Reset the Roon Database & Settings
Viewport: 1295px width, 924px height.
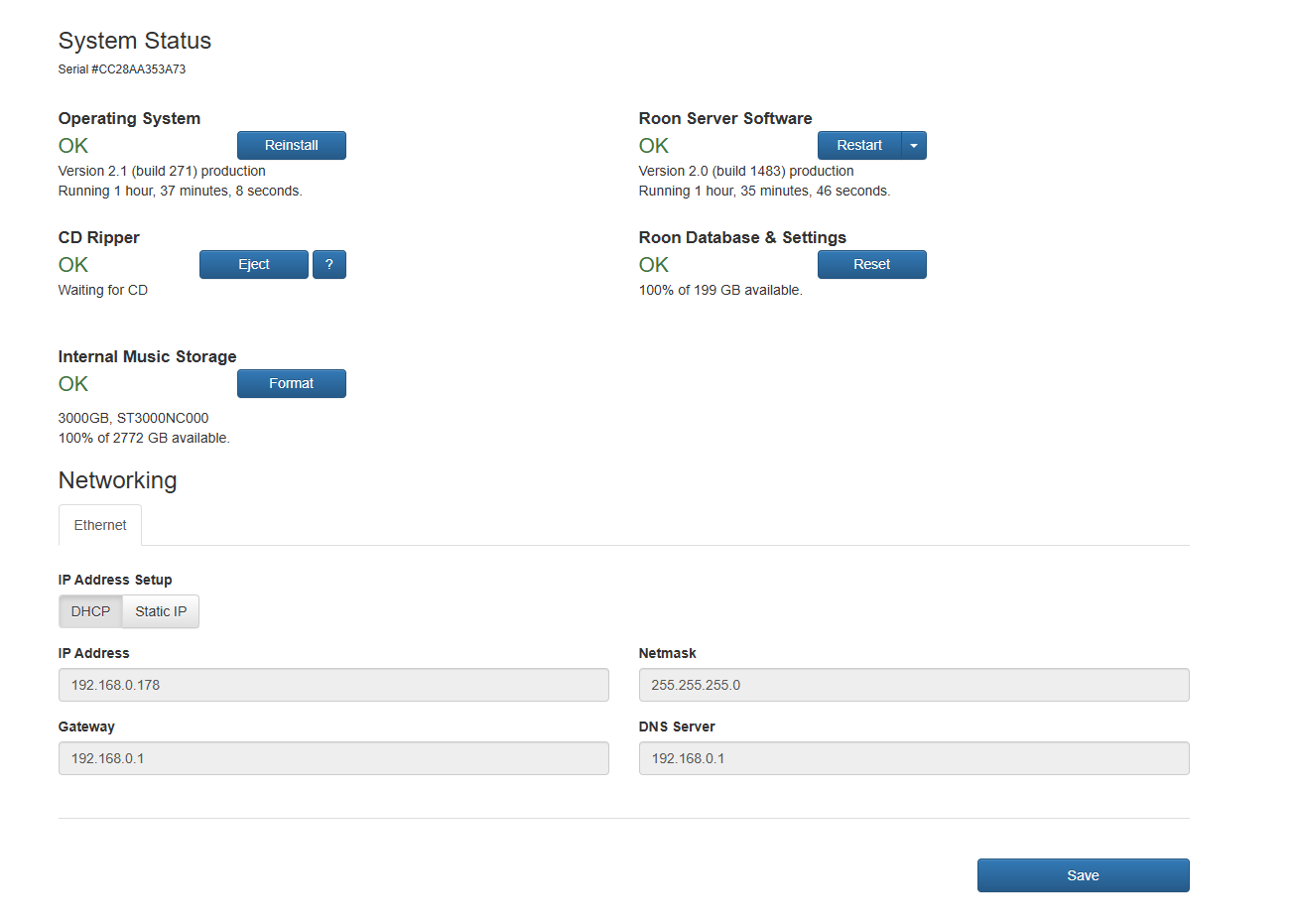pos(872,264)
